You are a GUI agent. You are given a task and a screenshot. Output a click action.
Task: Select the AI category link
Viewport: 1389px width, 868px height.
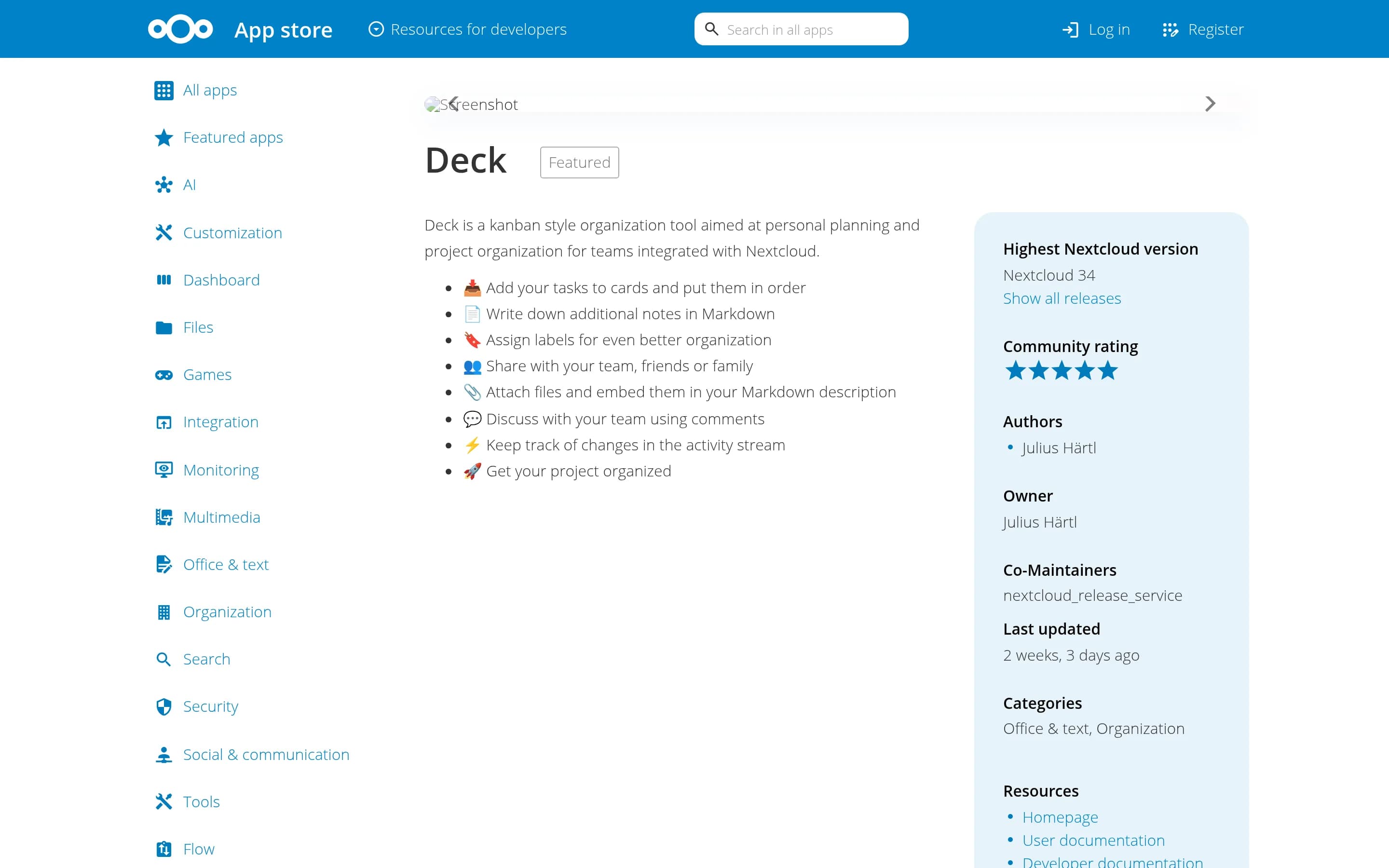(190, 185)
